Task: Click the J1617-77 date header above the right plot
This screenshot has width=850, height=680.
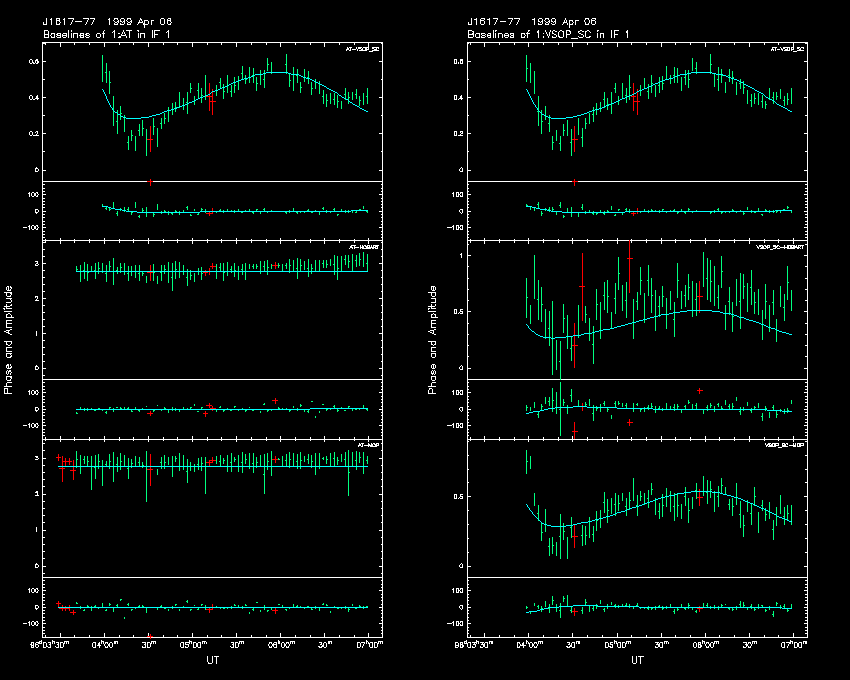Action: [532, 22]
